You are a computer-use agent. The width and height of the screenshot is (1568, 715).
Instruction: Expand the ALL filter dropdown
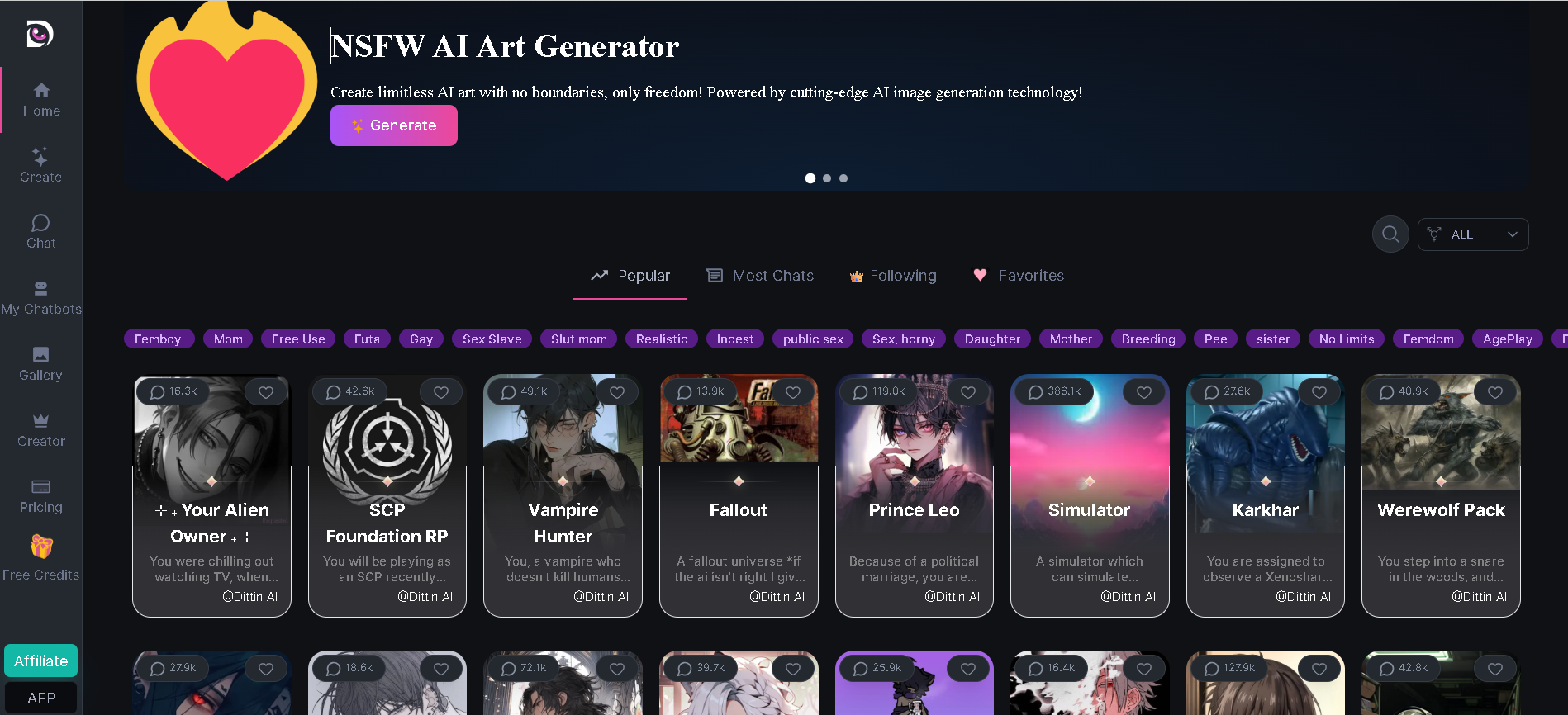[x=1473, y=234]
